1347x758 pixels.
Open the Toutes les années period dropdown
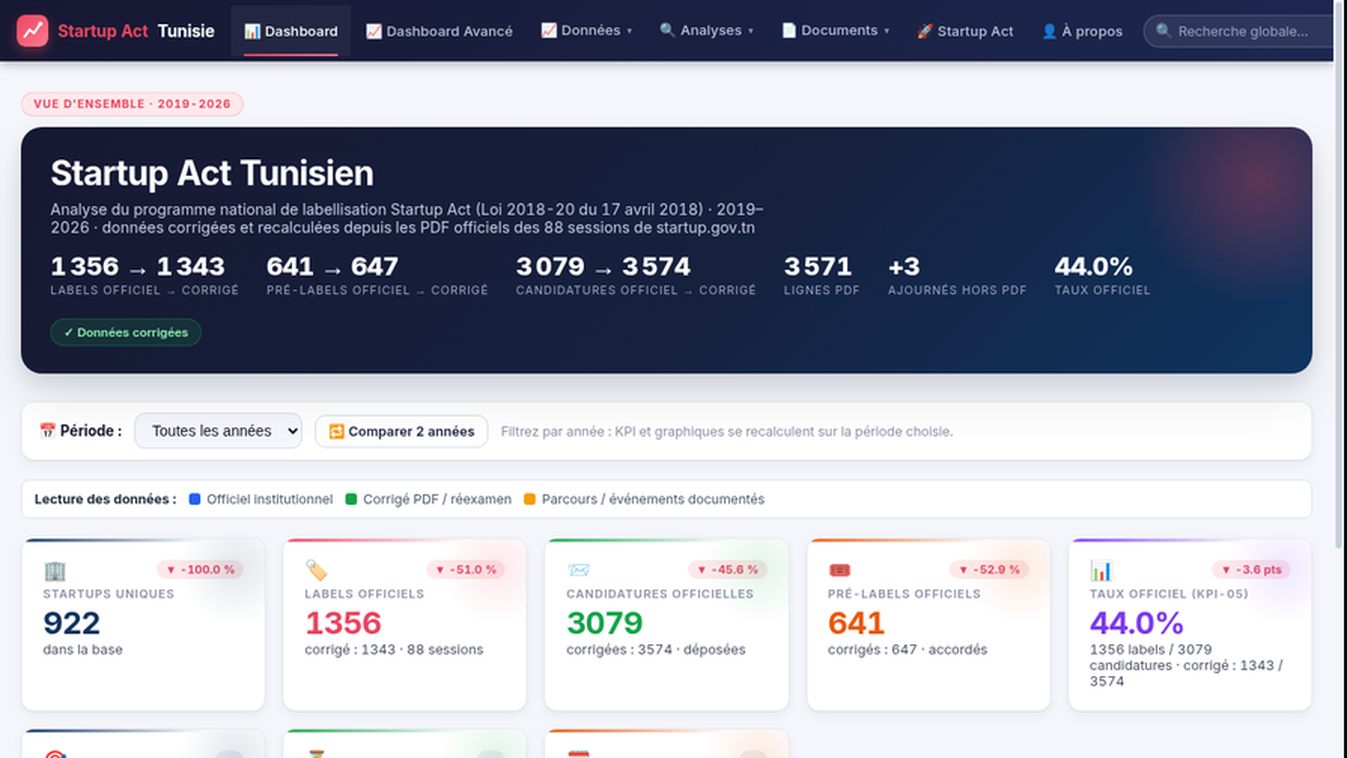coord(218,431)
